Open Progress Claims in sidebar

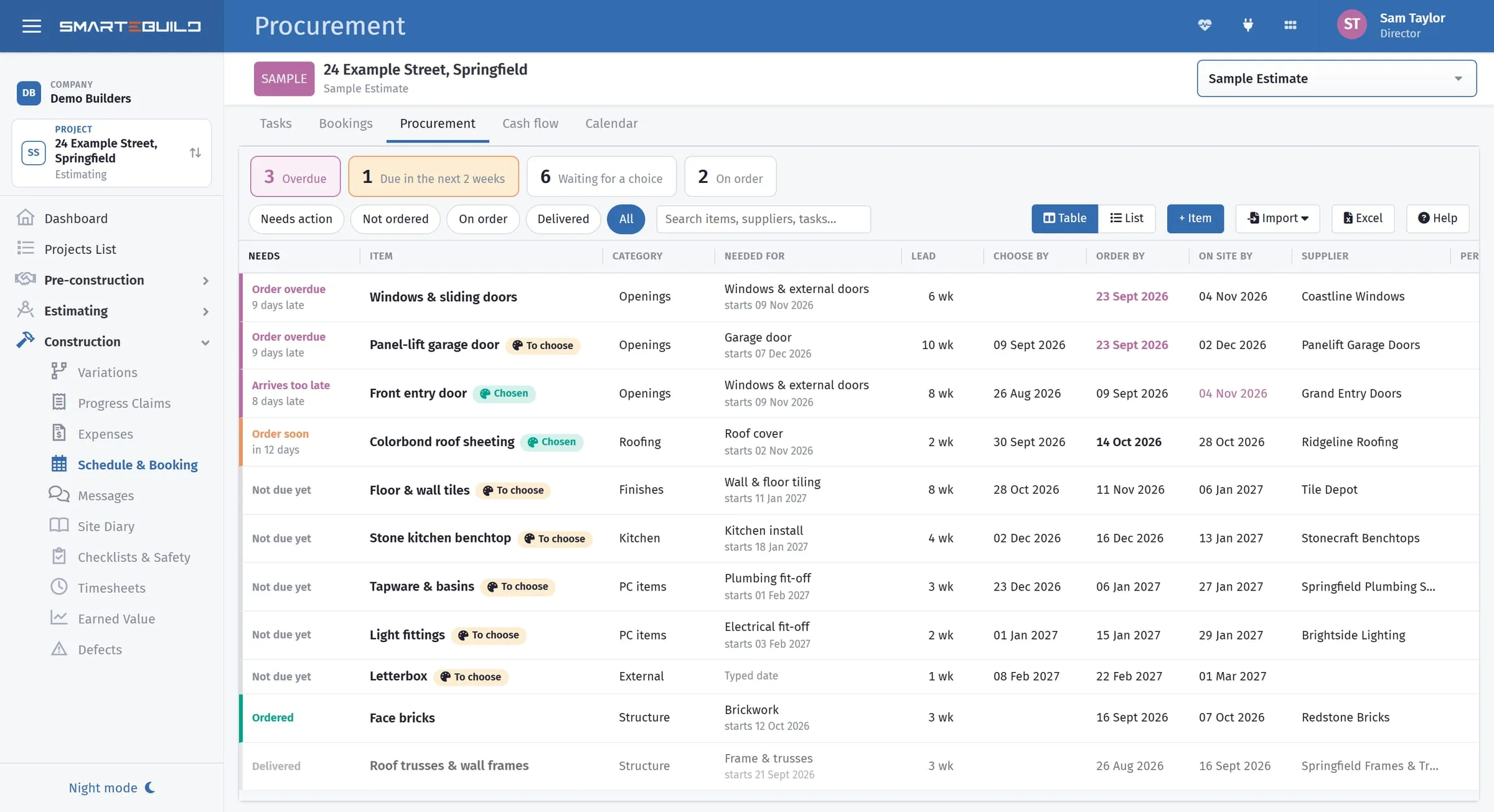click(x=124, y=403)
